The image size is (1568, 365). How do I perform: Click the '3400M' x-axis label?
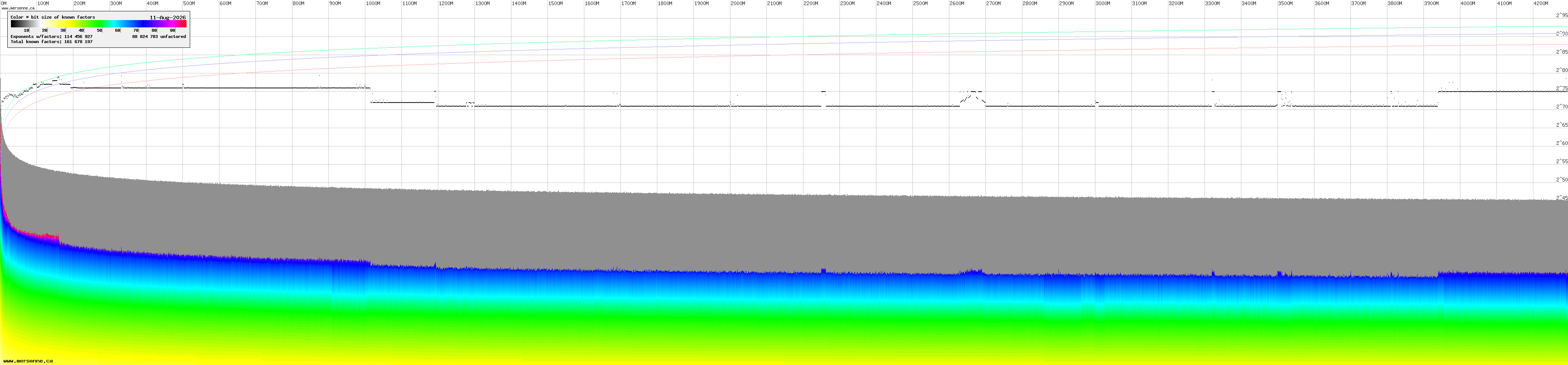tap(1250, 4)
